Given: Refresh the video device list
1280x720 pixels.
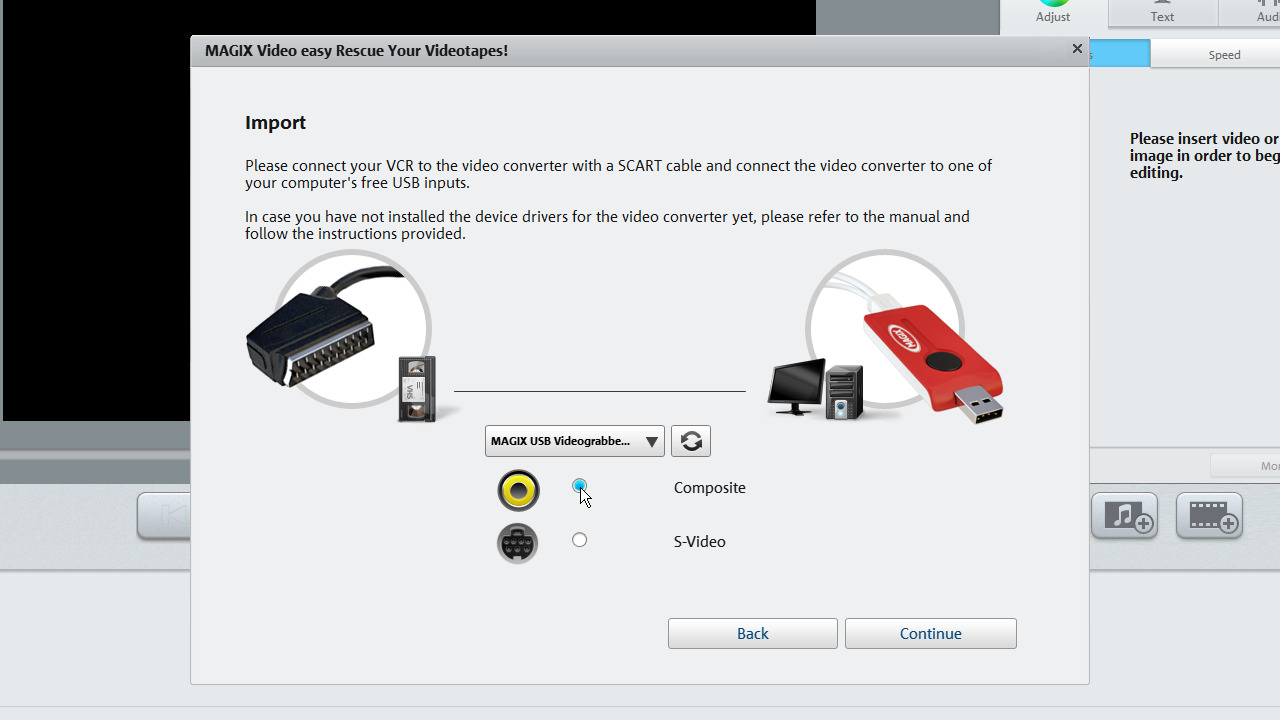Looking at the screenshot, I should (x=691, y=441).
